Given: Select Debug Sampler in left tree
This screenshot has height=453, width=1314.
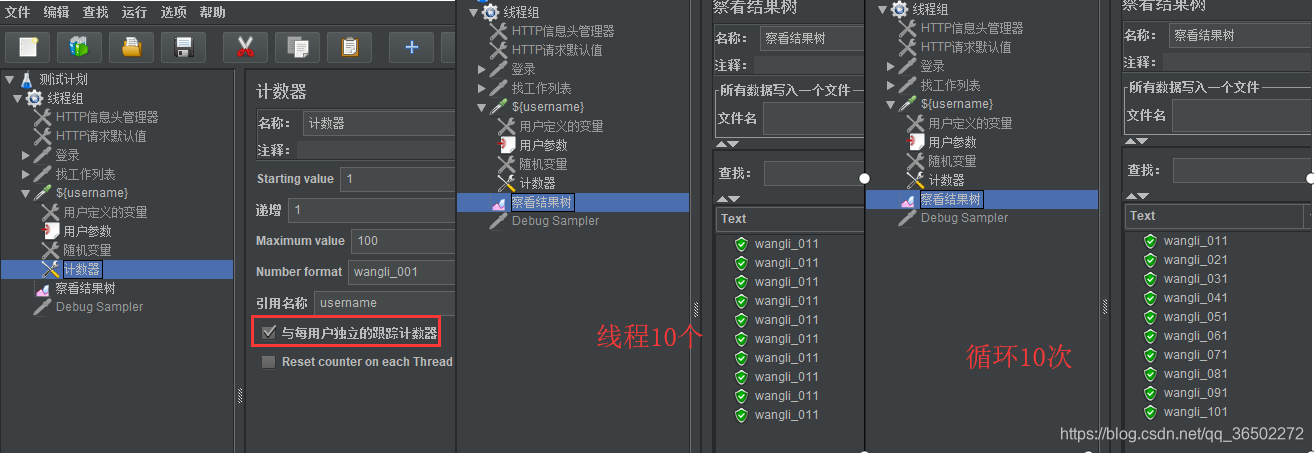Looking at the screenshot, I should tap(99, 307).
